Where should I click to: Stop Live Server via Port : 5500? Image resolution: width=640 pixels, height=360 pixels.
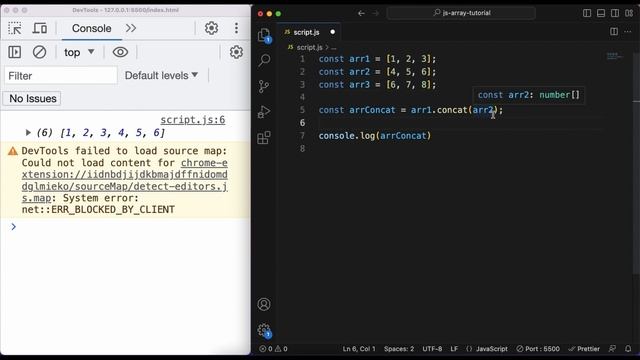[538, 349]
